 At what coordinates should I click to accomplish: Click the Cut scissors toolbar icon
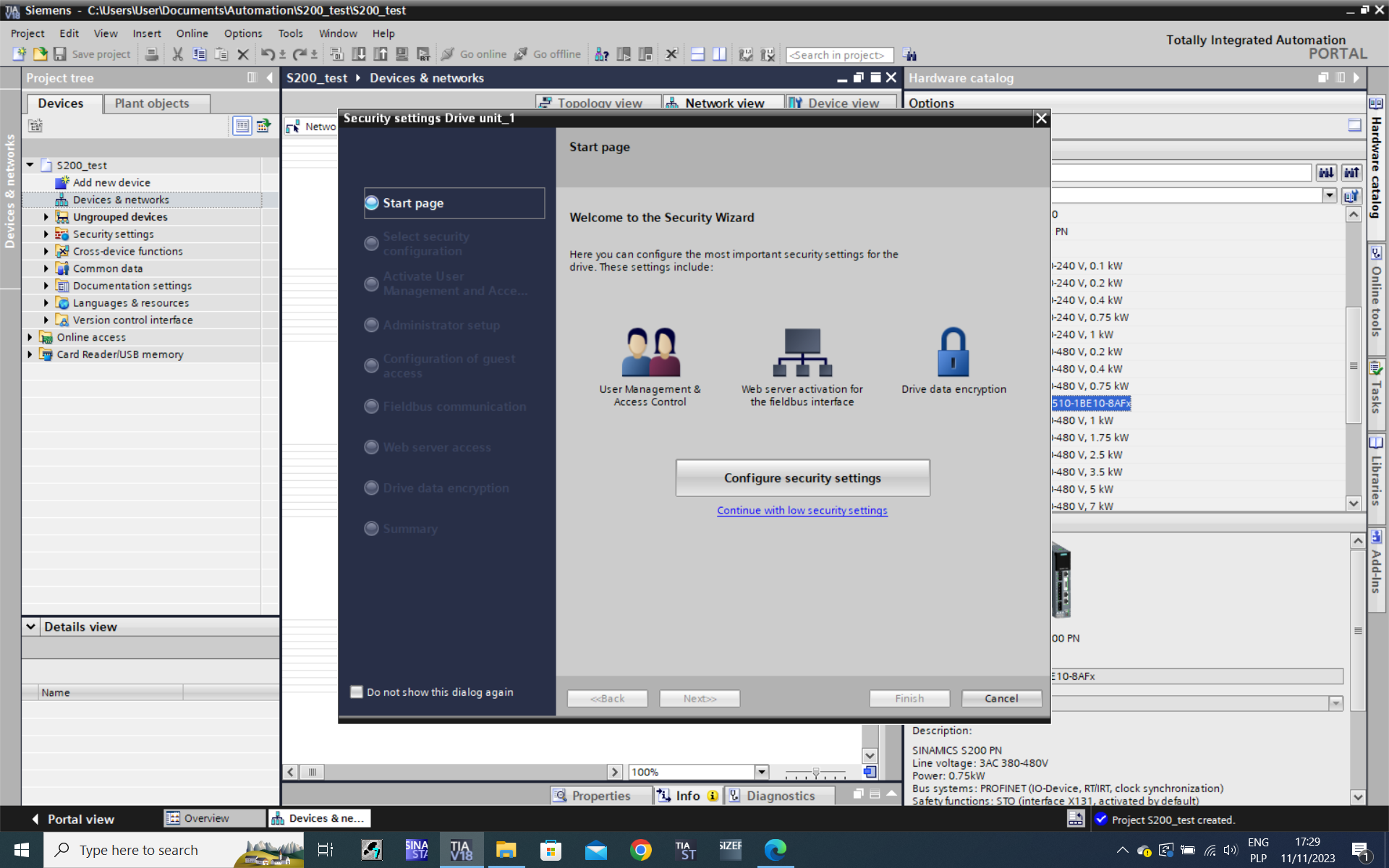tap(177, 54)
